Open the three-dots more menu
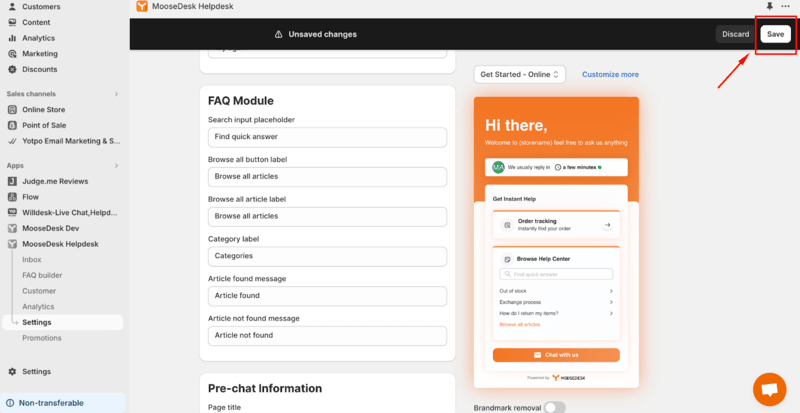Image resolution: width=800 pixels, height=413 pixels. click(x=786, y=6)
